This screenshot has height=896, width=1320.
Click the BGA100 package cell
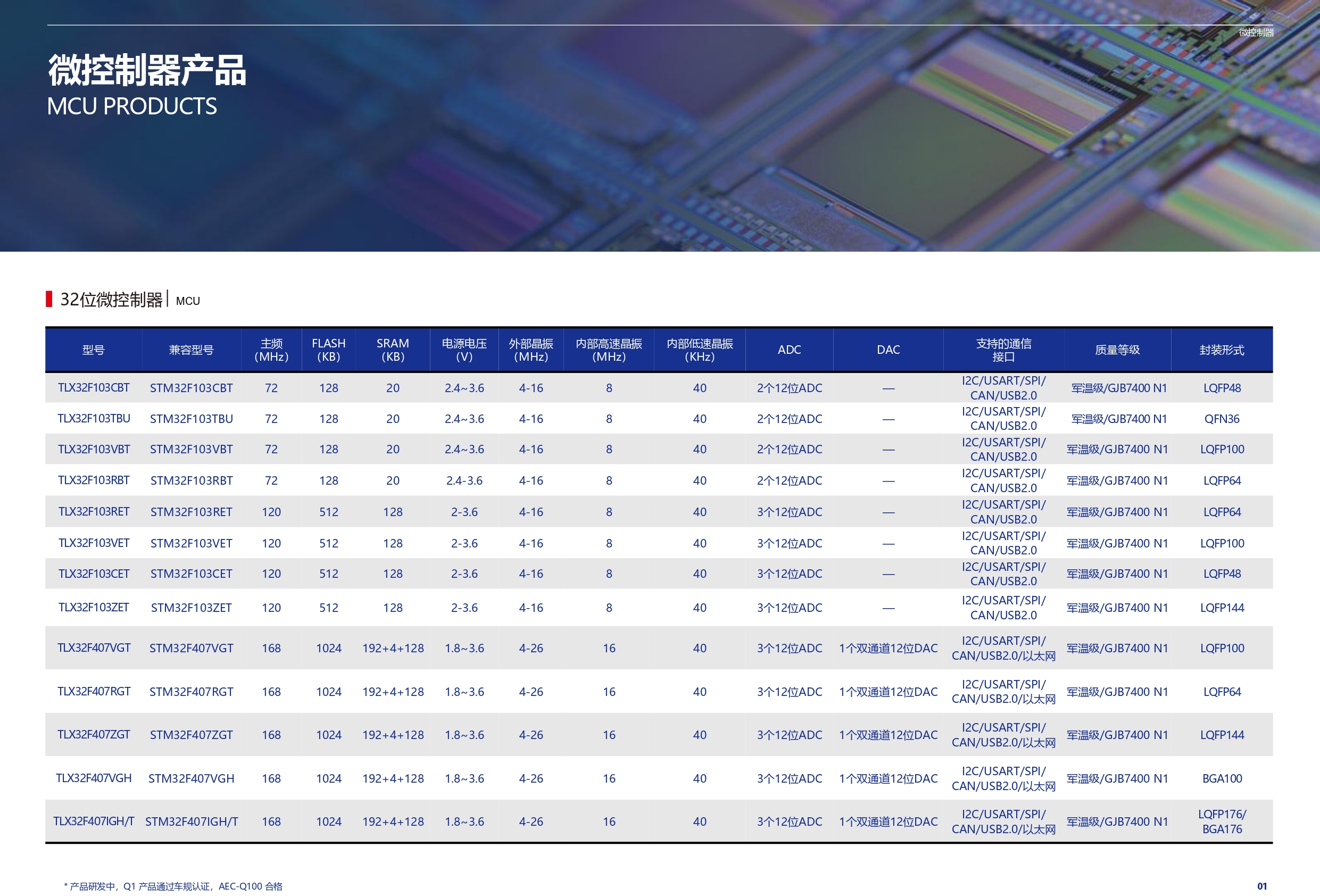(1221, 778)
